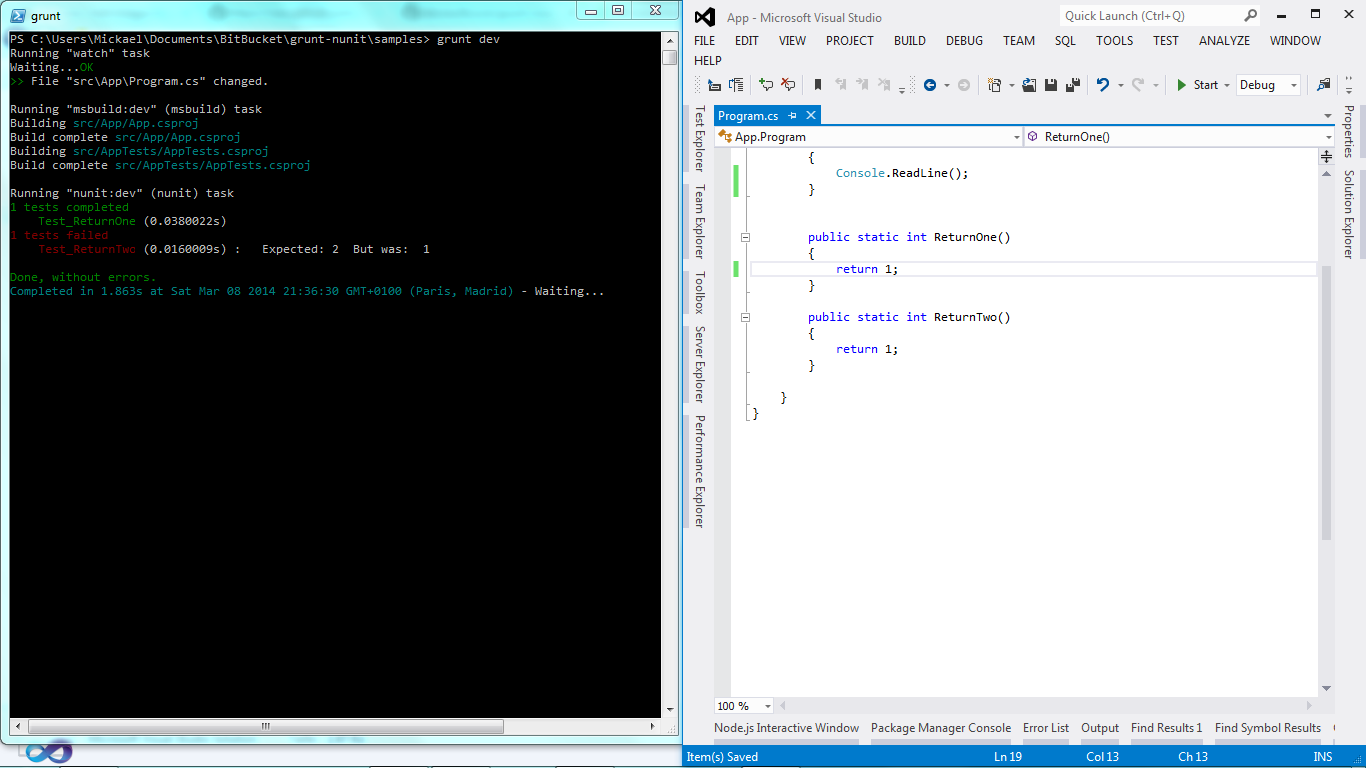Click the Navigate Backward arrow
The width and height of the screenshot is (1366, 768).
[930, 85]
